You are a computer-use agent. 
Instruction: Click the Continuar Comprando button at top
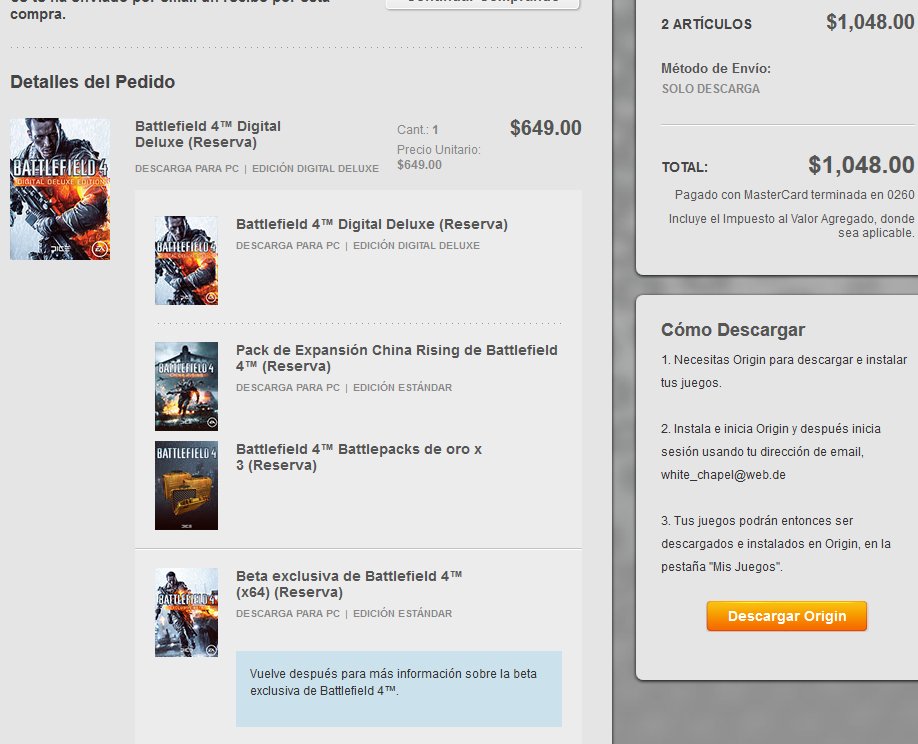pyautogui.click(x=482, y=2)
